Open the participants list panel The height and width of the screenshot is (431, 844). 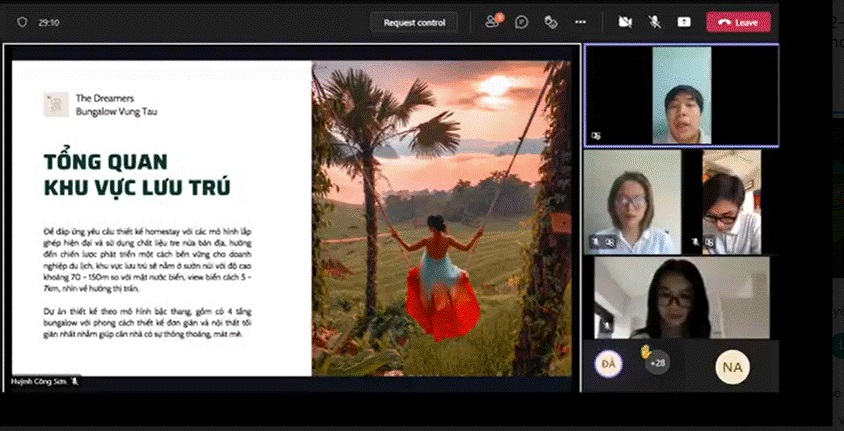(492, 22)
